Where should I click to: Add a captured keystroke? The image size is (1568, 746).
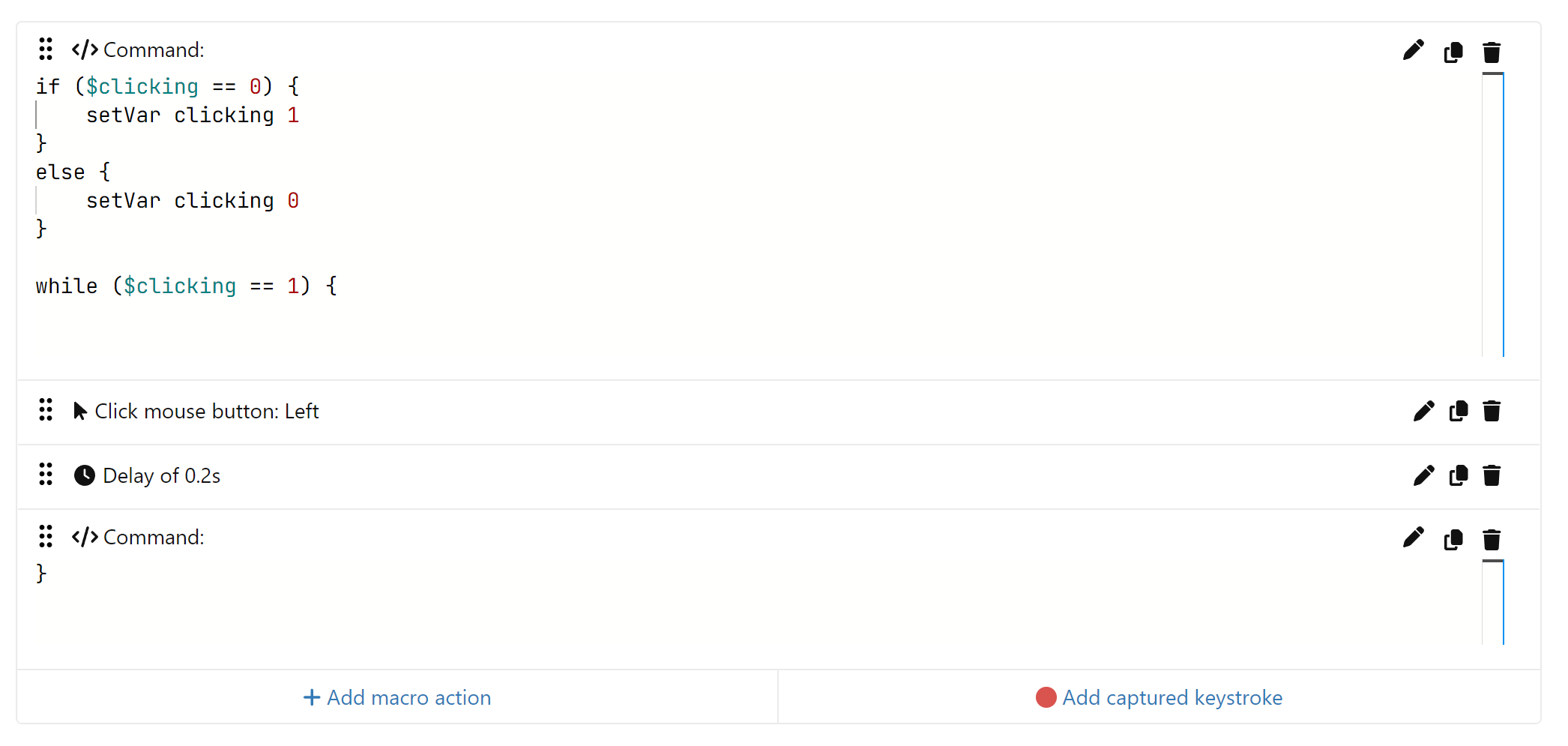1159,697
